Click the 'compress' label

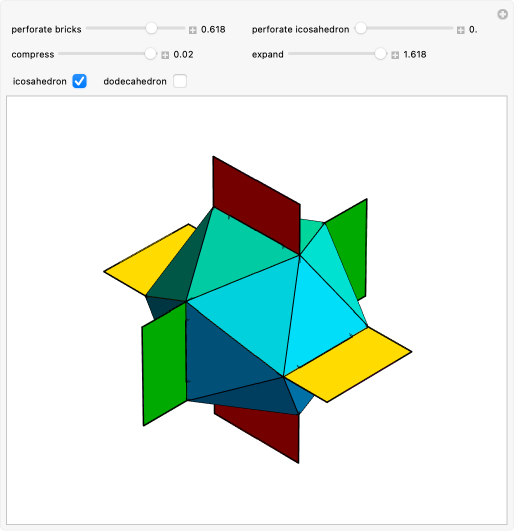(x=33, y=55)
